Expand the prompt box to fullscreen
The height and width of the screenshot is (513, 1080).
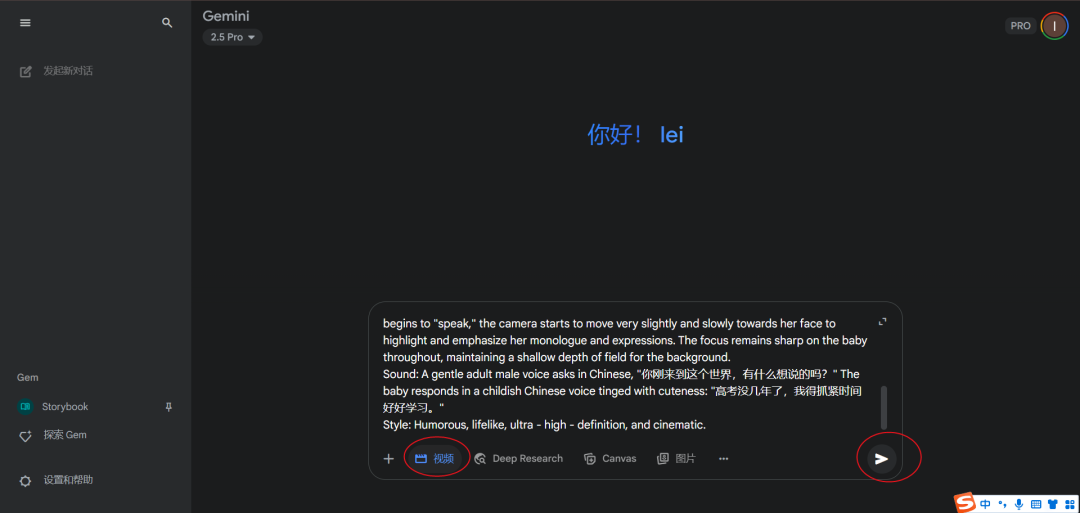pyautogui.click(x=883, y=322)
